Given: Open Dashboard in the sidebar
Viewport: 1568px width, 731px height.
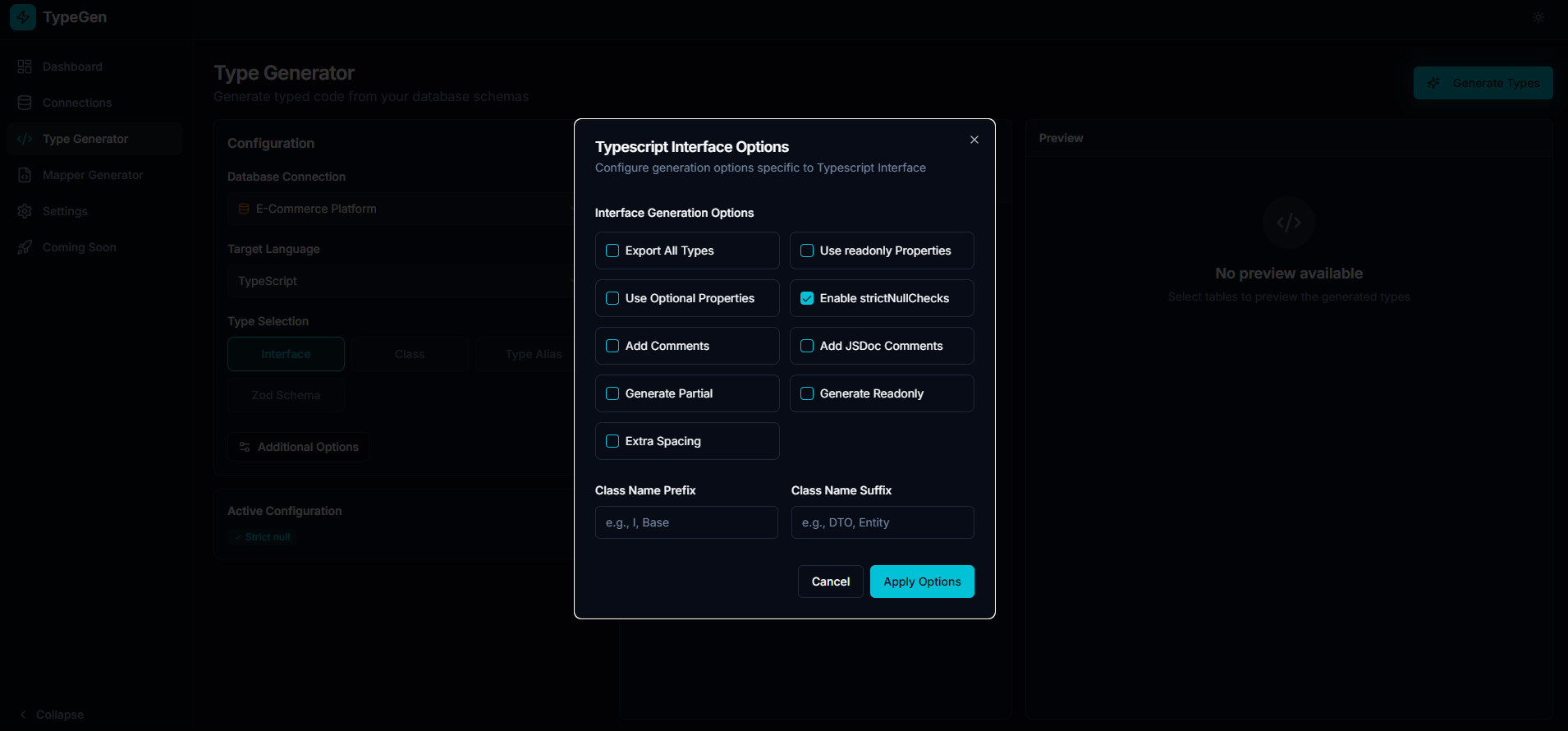Looking at the screenshot, I should click(x=94, y=67).
